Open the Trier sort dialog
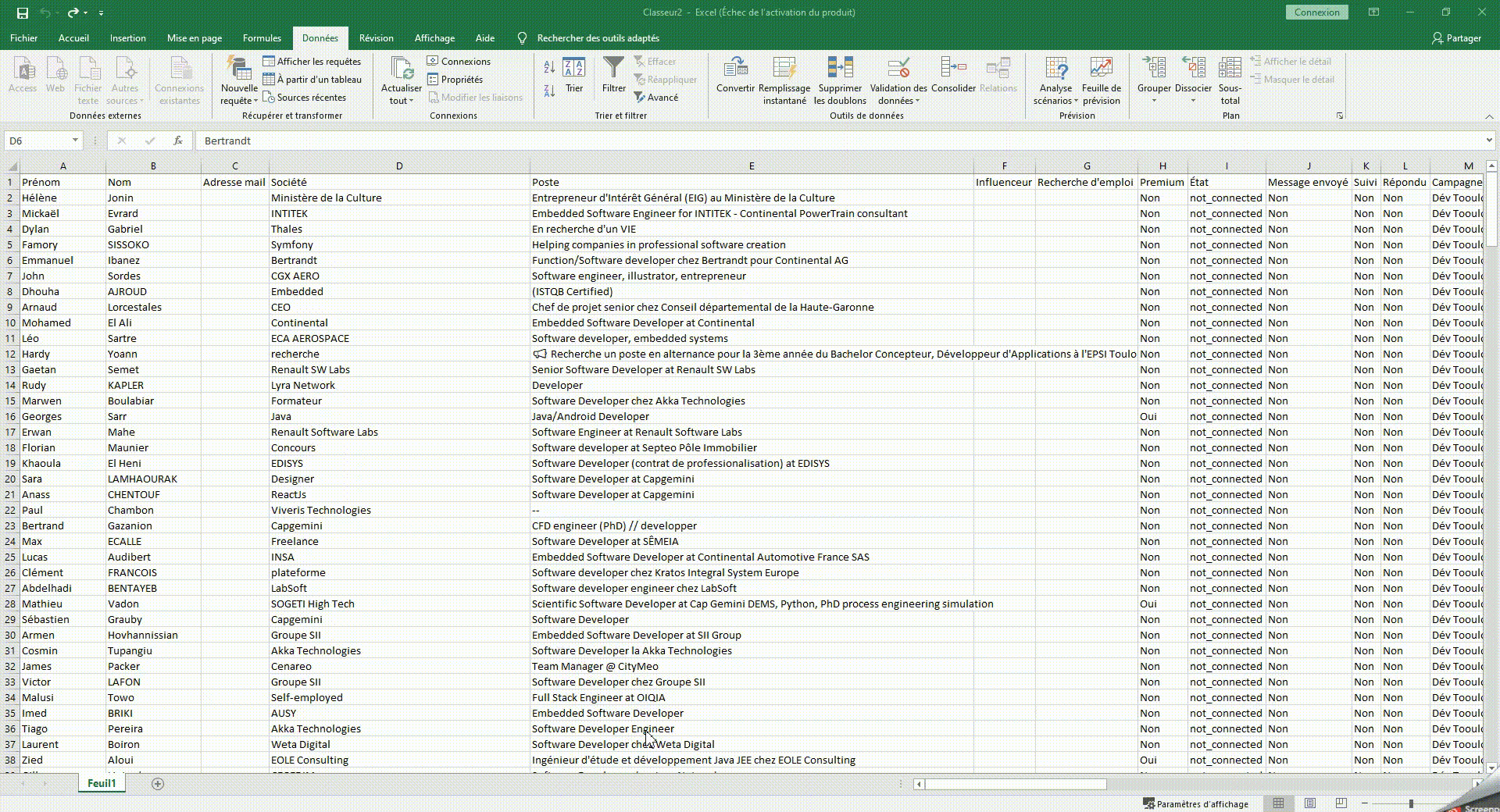Screen dimensions: 1500x812 (x=574, y=75)
